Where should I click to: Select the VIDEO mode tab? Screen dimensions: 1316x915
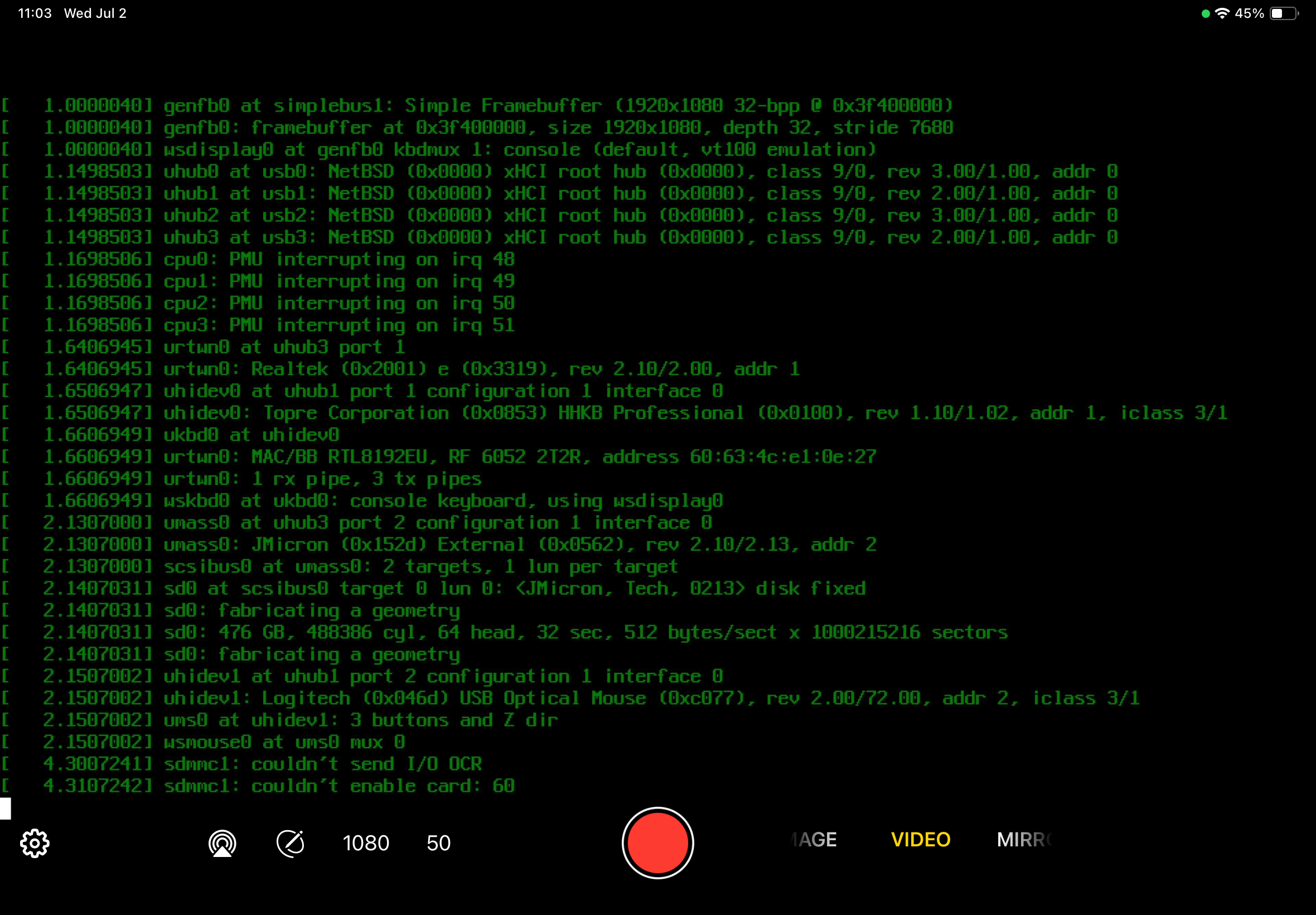tap(921, 839)
